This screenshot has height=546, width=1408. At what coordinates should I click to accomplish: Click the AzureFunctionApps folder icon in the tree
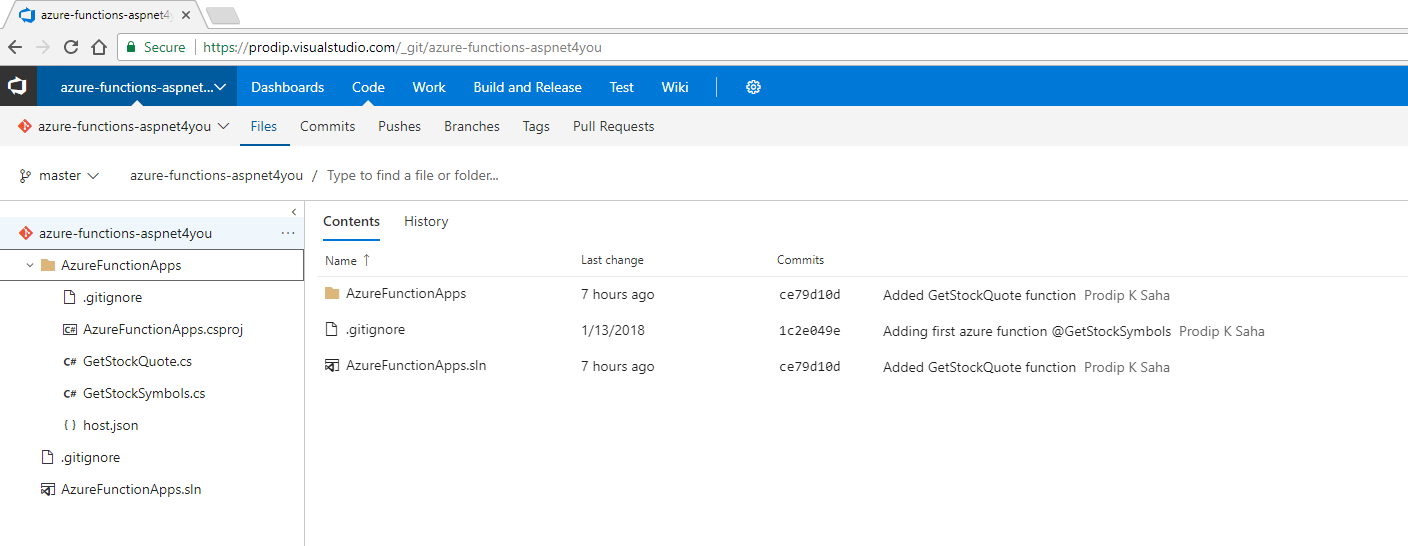[48, 266]
